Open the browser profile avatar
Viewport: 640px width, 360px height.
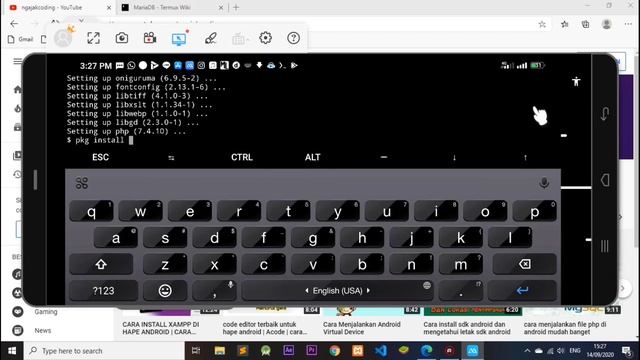click(x=607, y=24)
